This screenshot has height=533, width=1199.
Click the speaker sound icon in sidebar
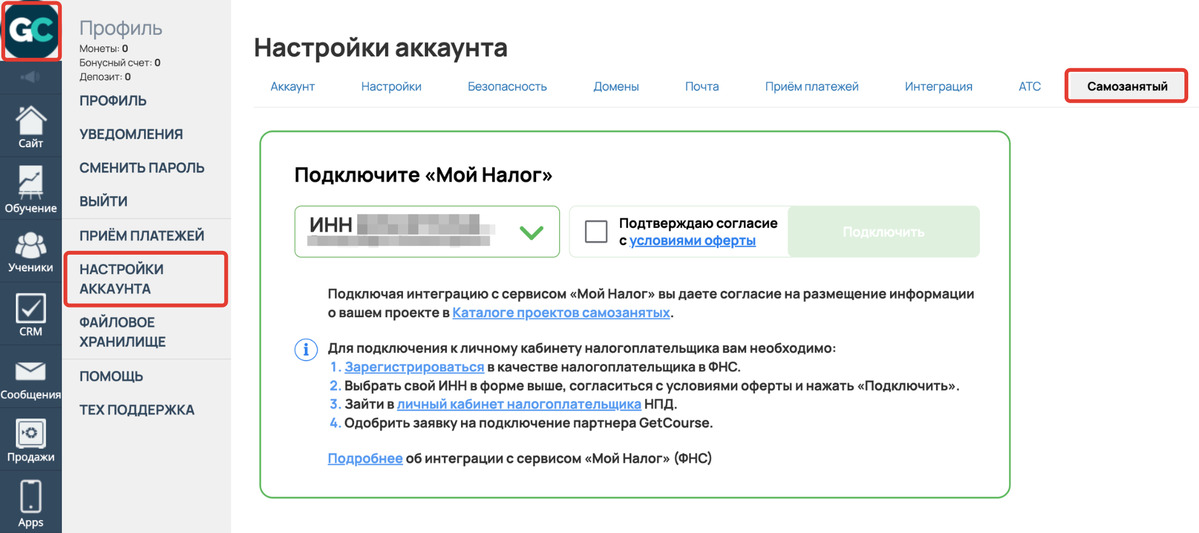(x=30, y=77)
